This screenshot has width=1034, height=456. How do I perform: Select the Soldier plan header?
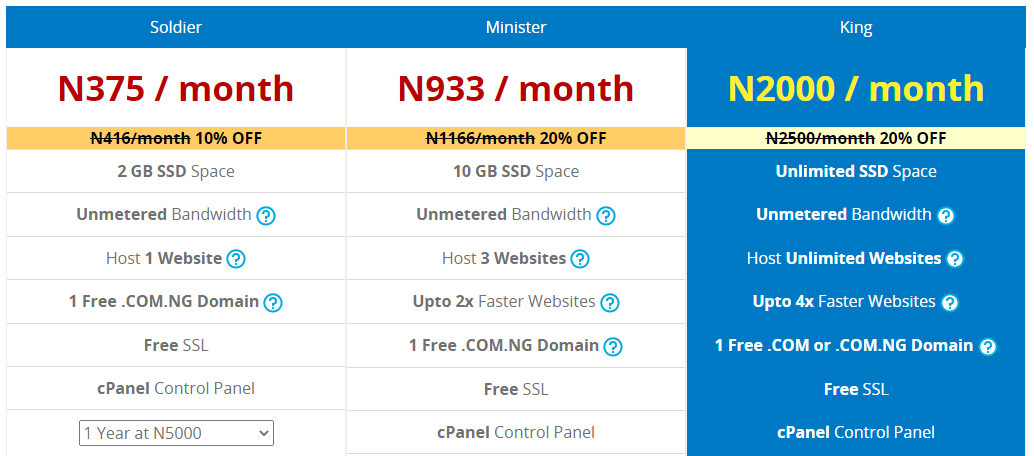176,27
